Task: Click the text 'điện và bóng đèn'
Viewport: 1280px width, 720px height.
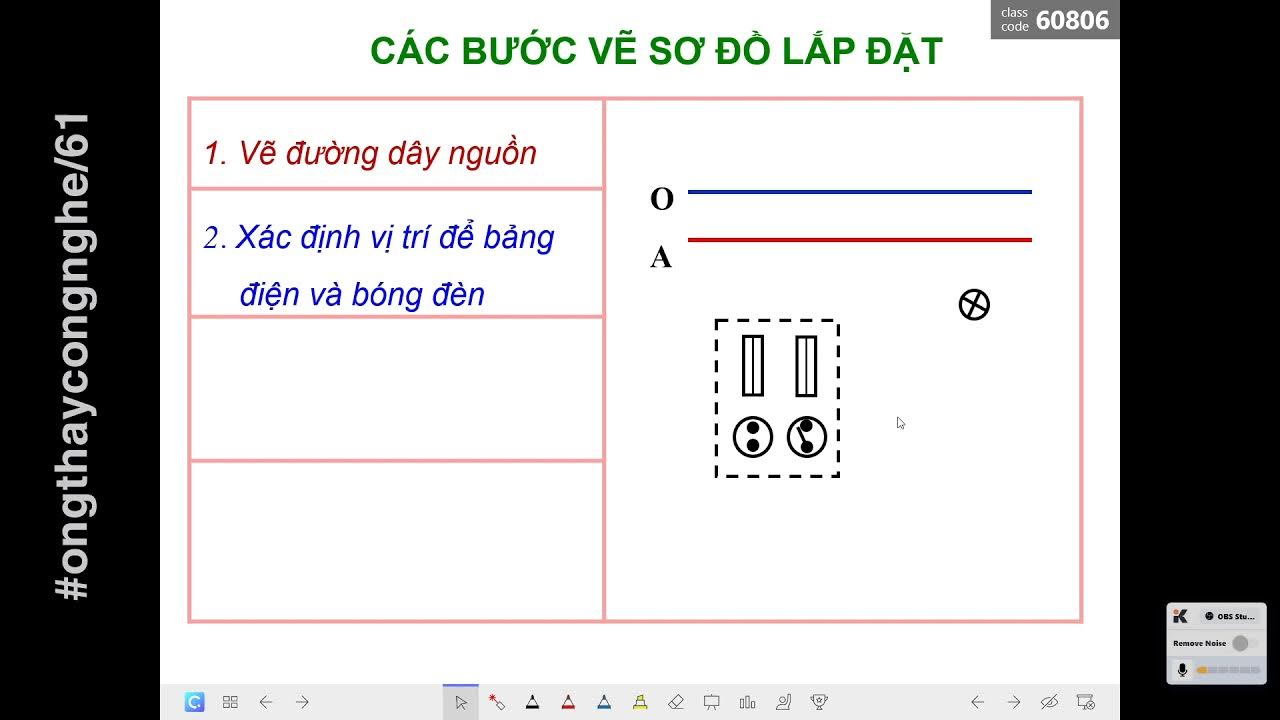Action: tap(362, 294)
